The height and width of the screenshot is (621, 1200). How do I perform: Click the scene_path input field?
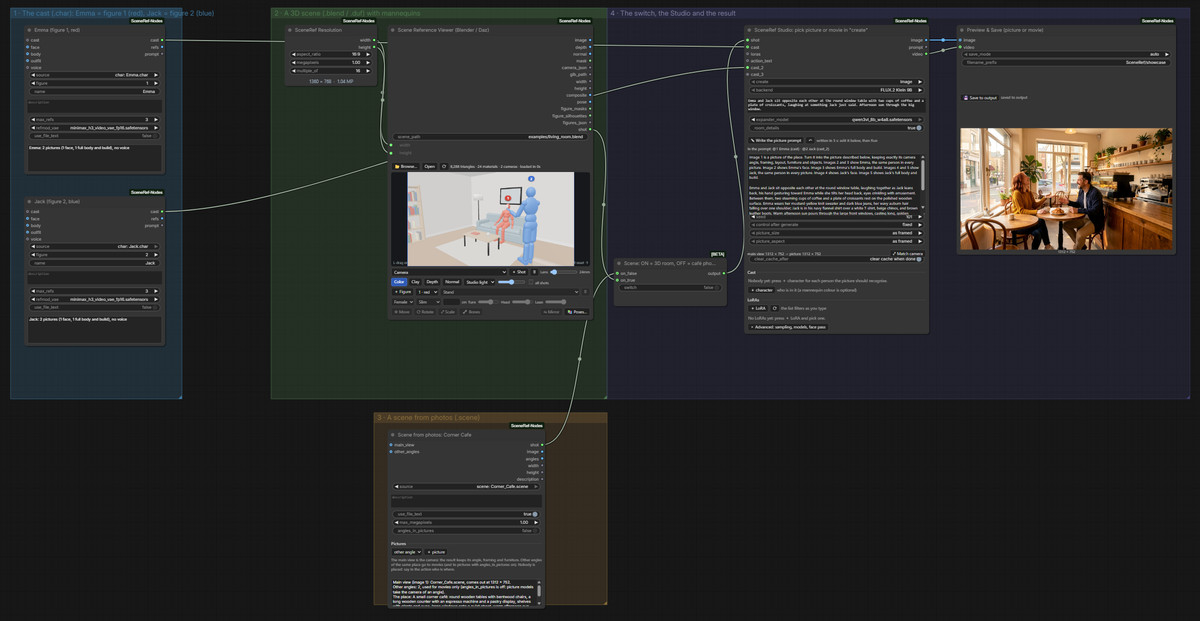coord(490,136)
